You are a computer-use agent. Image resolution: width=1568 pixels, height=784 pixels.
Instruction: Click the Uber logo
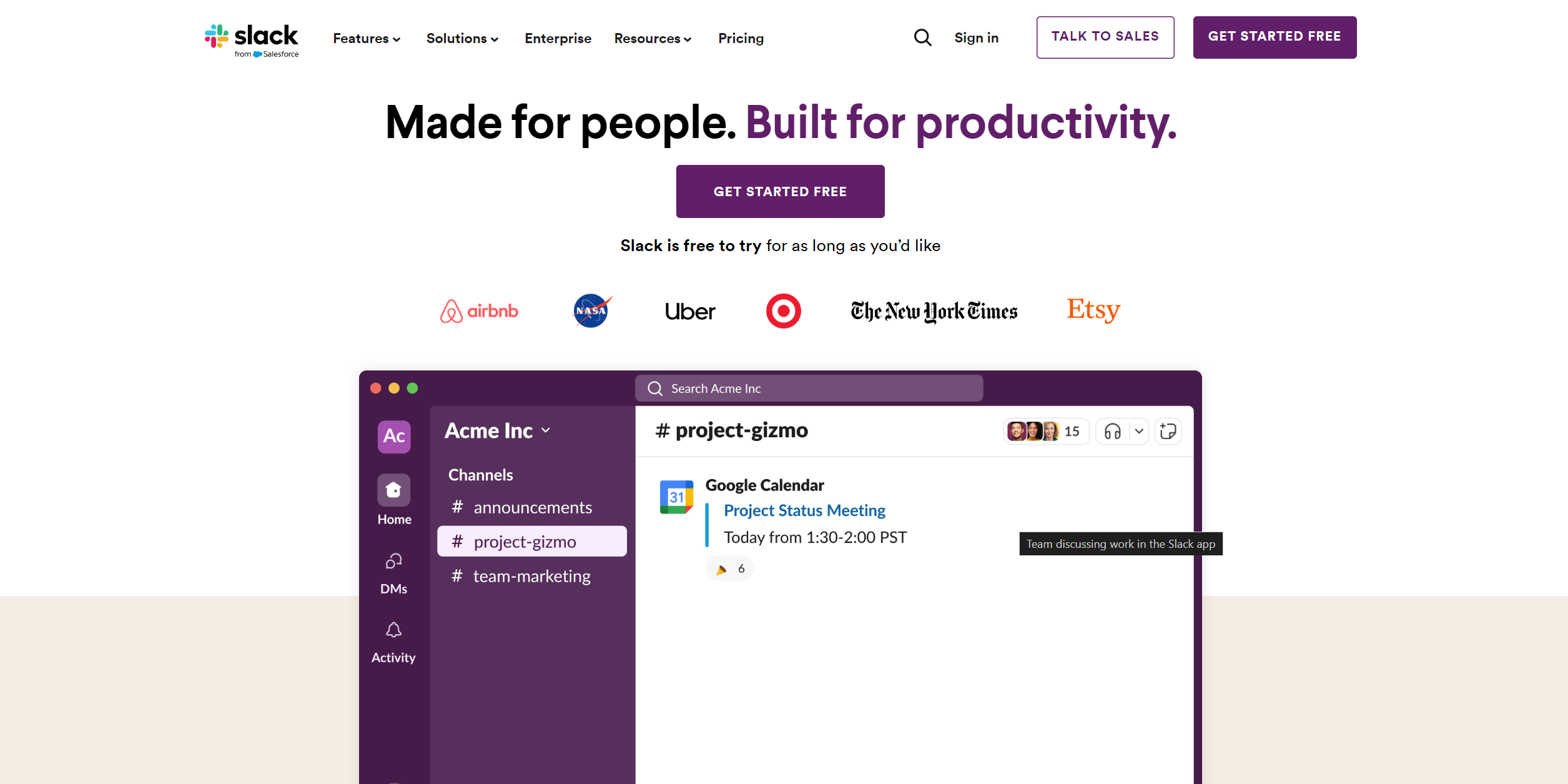point(690,311)
